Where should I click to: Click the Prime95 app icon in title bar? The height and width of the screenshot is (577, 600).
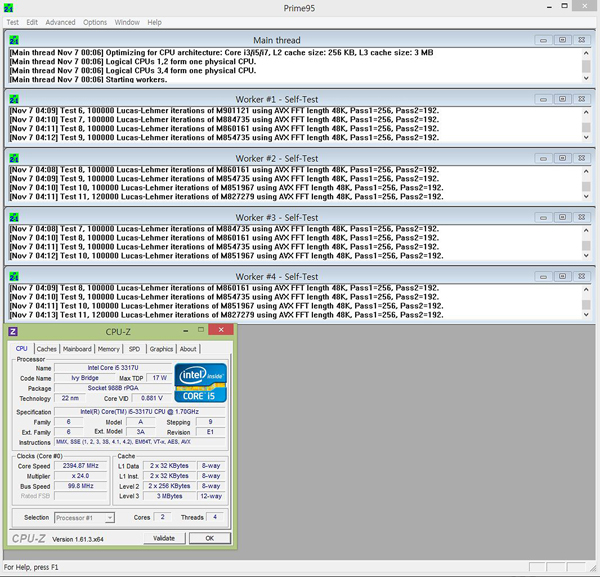point(8,7)
